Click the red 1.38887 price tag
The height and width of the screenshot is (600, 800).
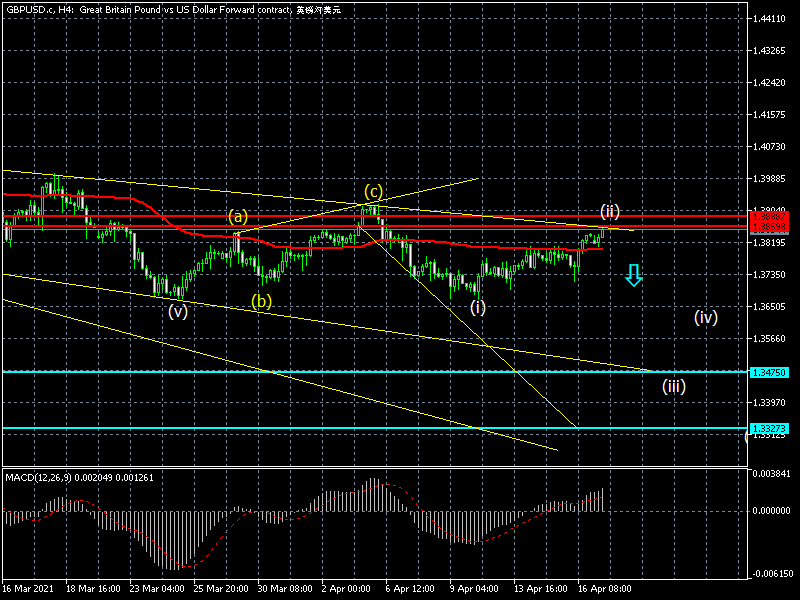[773, 216]
